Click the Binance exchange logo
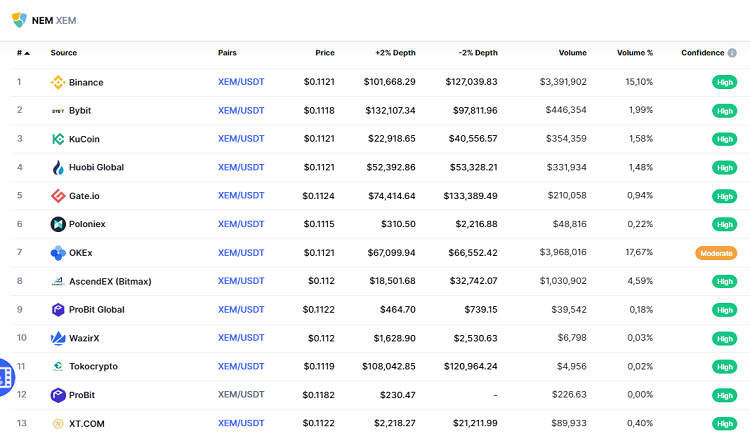This screenshot has height=436, width=750. coord(58,82)
